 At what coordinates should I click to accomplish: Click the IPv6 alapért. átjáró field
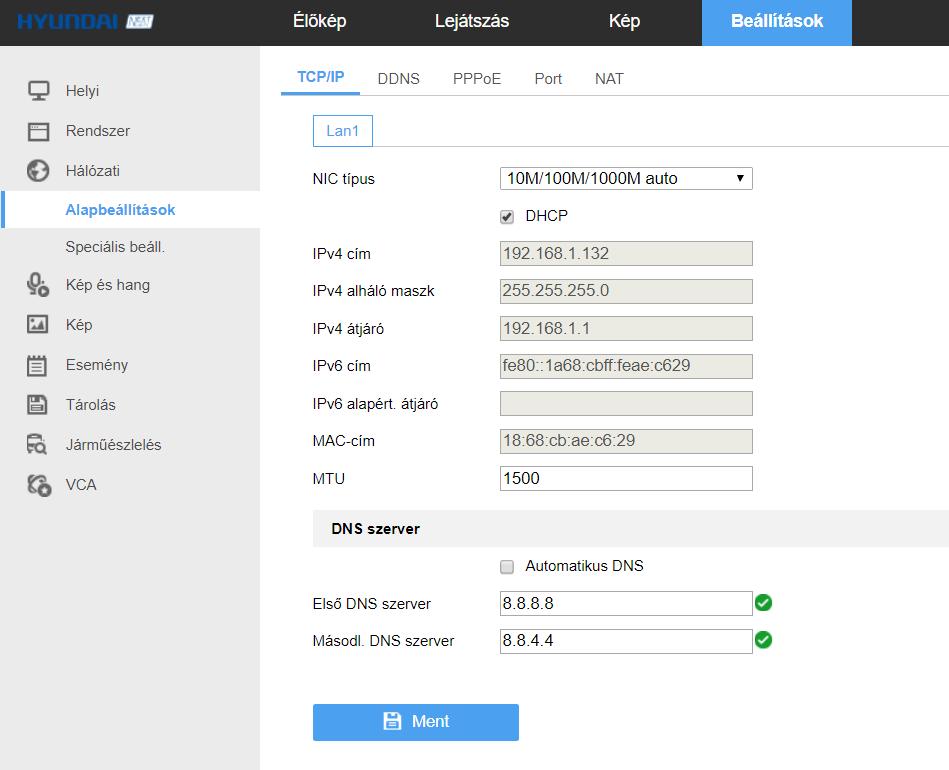point(626,404)
